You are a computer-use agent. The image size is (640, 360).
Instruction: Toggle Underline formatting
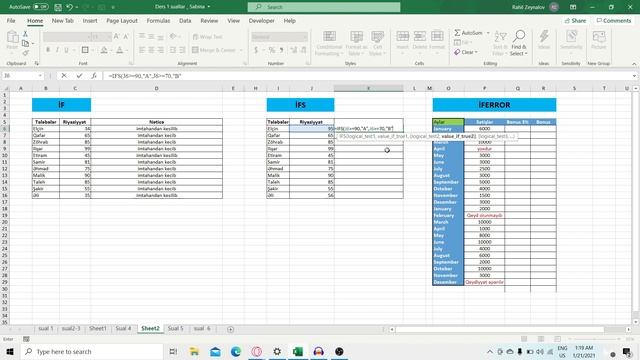66,50
